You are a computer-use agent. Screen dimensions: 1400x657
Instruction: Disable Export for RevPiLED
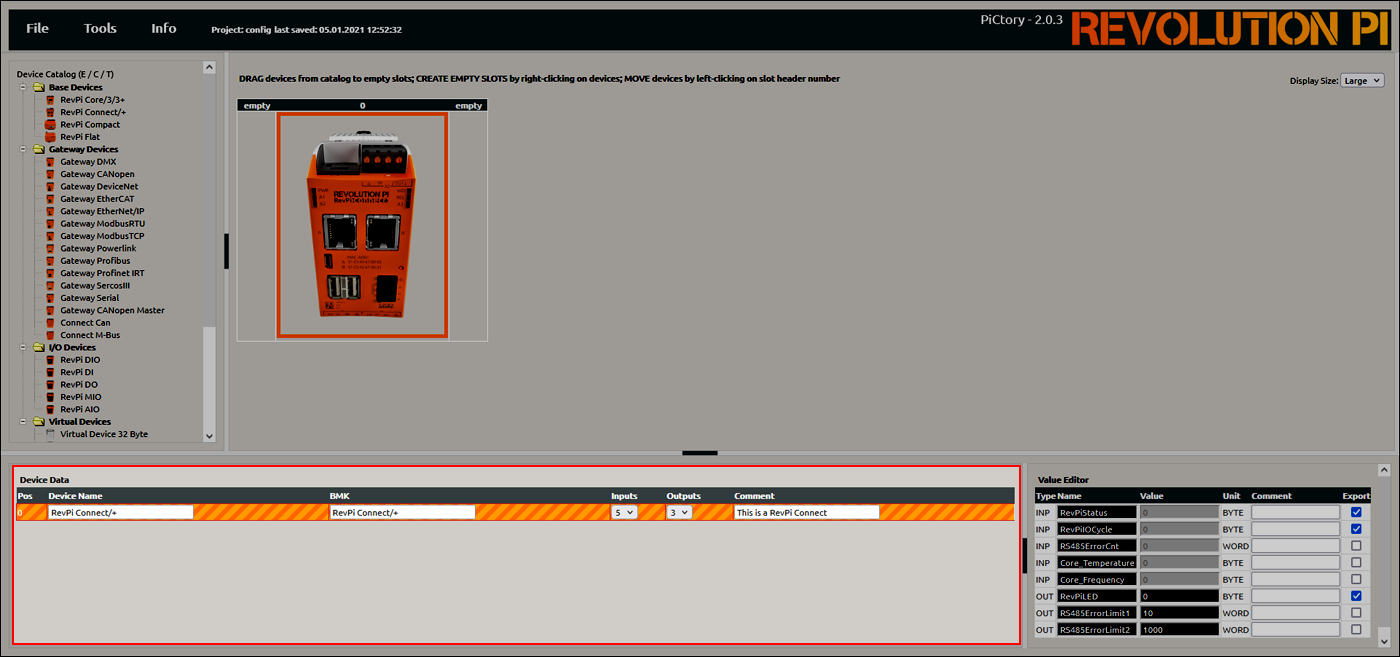pyautogui.click(x=1355, y=595)
